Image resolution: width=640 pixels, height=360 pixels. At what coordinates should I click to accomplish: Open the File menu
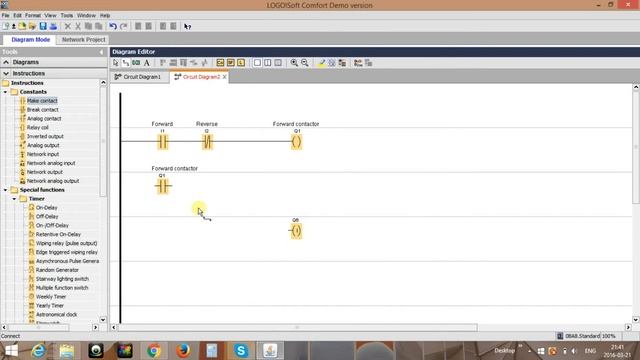[5, 16]
